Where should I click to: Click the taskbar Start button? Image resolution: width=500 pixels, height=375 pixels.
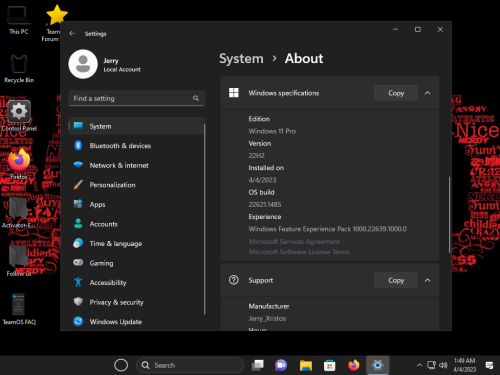pos(121,365)
